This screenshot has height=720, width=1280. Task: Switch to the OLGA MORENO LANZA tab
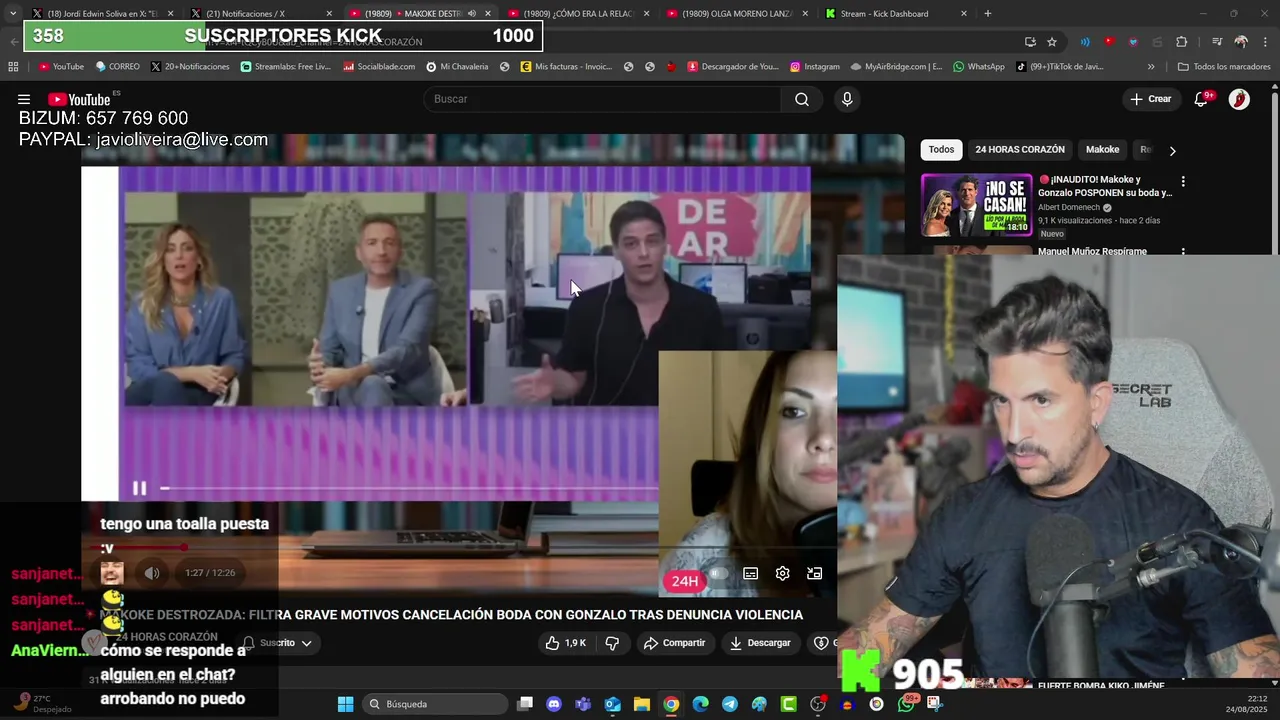pyautogui.click(x=738, y=14)
